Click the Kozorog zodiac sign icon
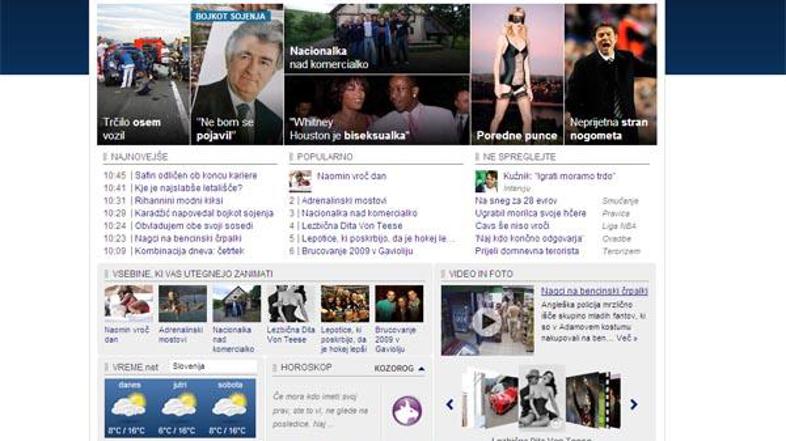 tap(407, 411)
